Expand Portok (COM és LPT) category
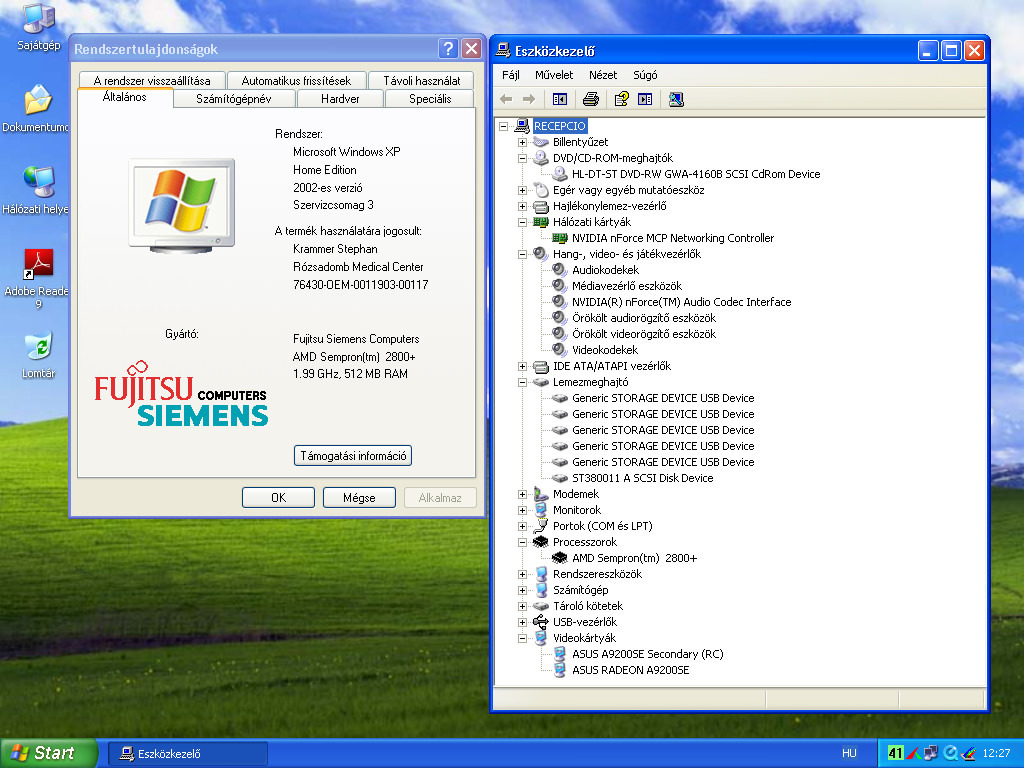Viewport: 1024px width, 768px height. click(522, 526)
